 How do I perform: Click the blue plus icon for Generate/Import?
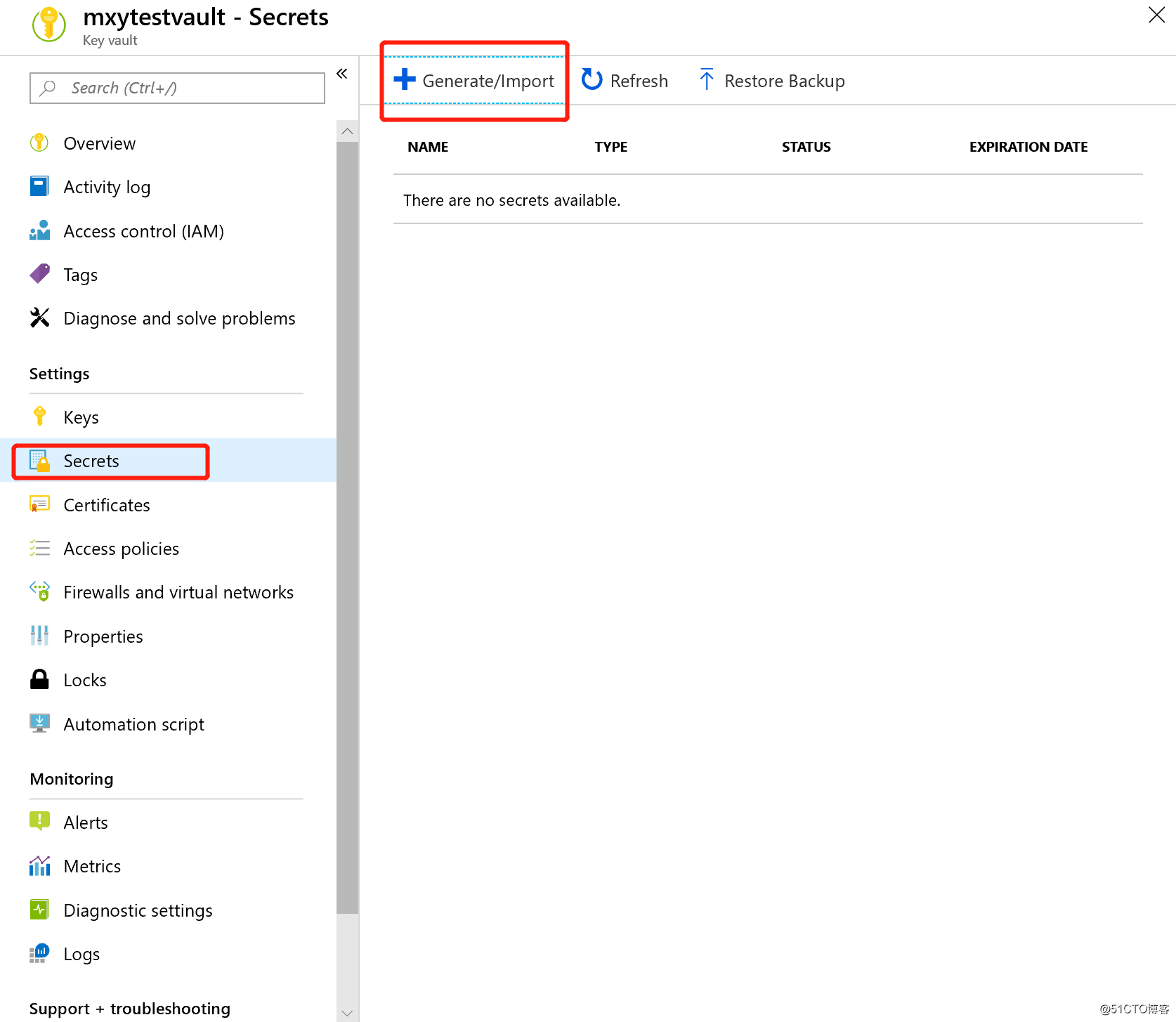[405, 79]
